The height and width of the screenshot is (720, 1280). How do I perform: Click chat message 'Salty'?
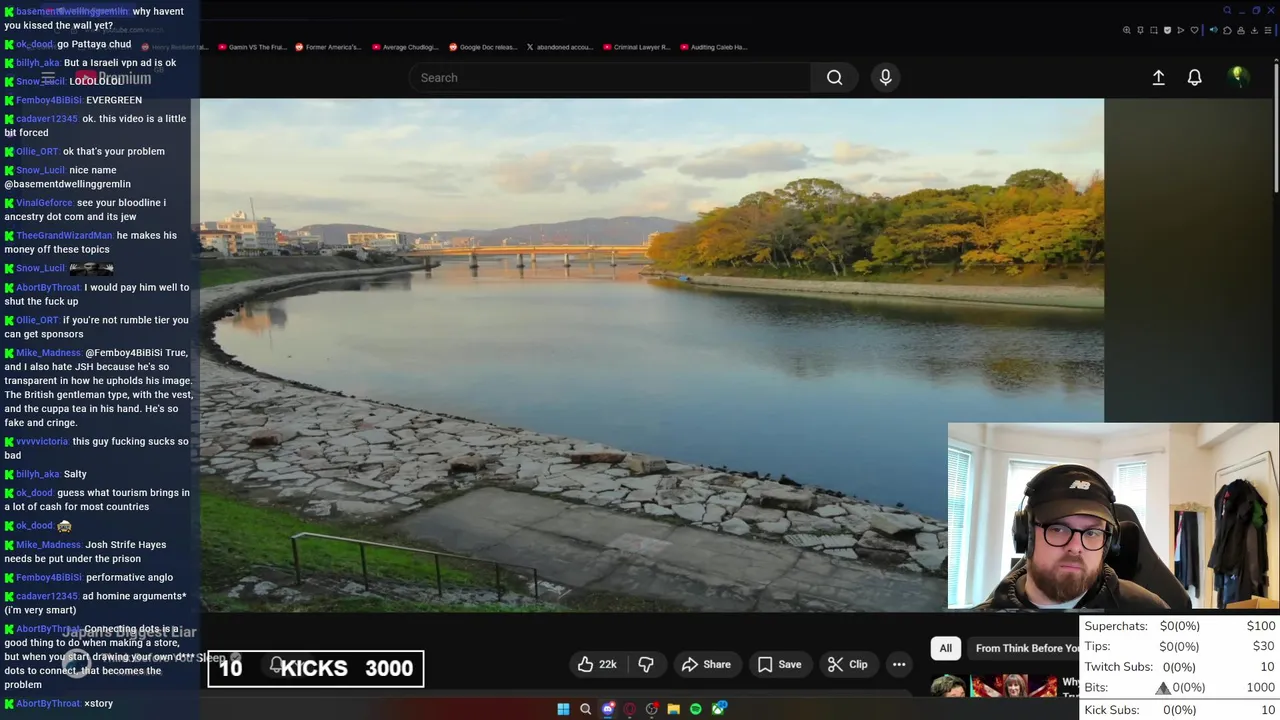(75, 474)
